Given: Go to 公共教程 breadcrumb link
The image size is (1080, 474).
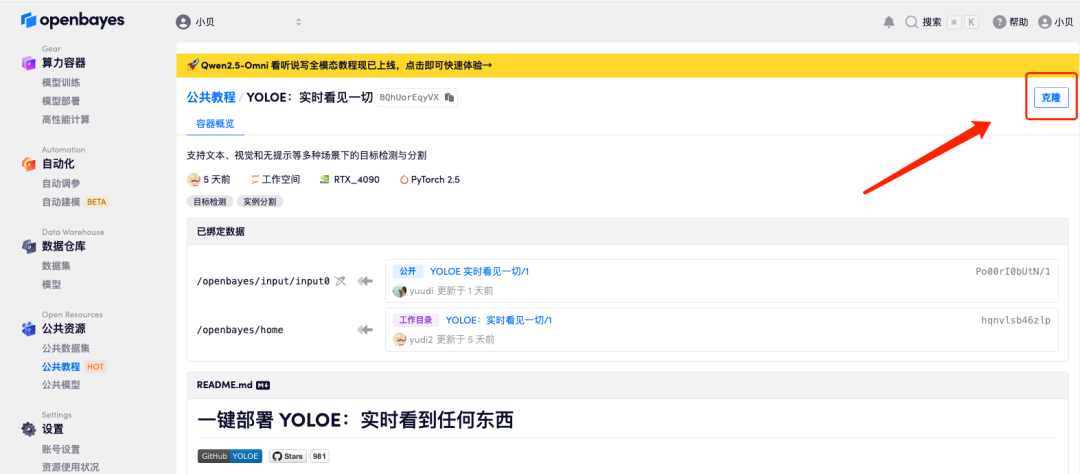Looking at the screenshot, I should [211, 97].
